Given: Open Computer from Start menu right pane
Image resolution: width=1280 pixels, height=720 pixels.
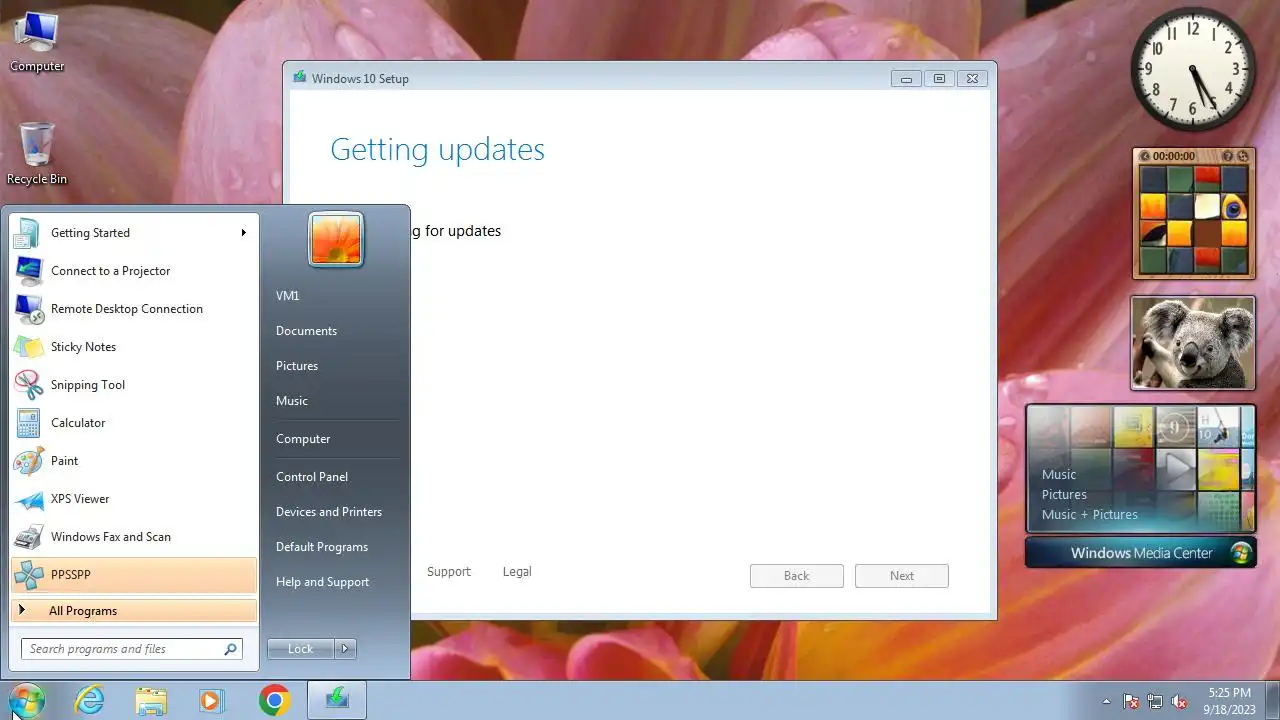Looking at the screenshot, I should (x=303, y=439).
